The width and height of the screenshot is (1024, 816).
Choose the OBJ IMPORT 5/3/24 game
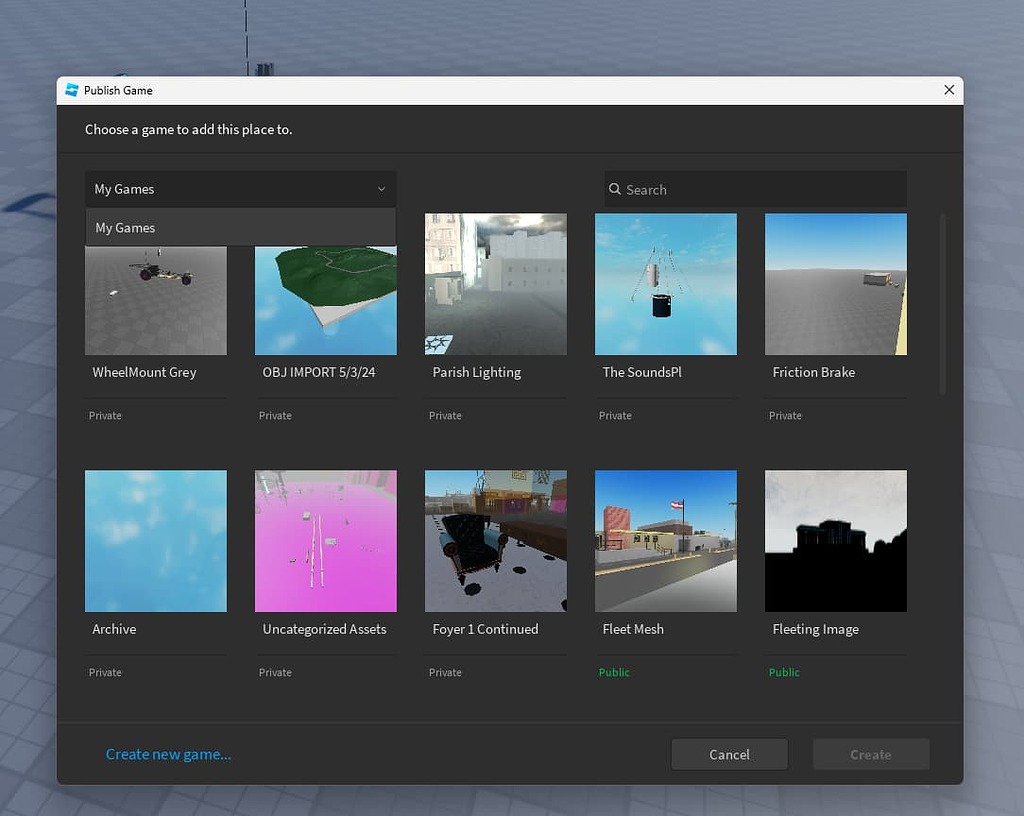coord(326,284)
